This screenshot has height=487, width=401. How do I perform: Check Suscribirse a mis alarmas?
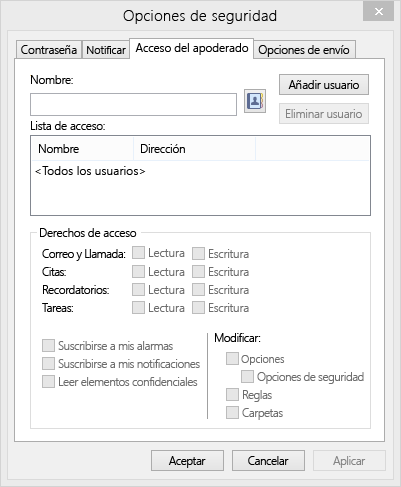(x=48, y=346)
